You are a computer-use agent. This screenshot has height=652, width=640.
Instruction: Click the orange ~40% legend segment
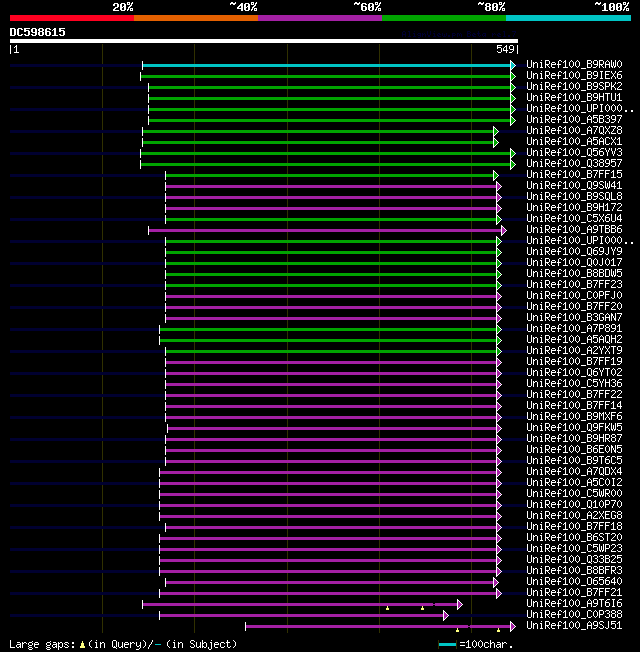[196, 18]
